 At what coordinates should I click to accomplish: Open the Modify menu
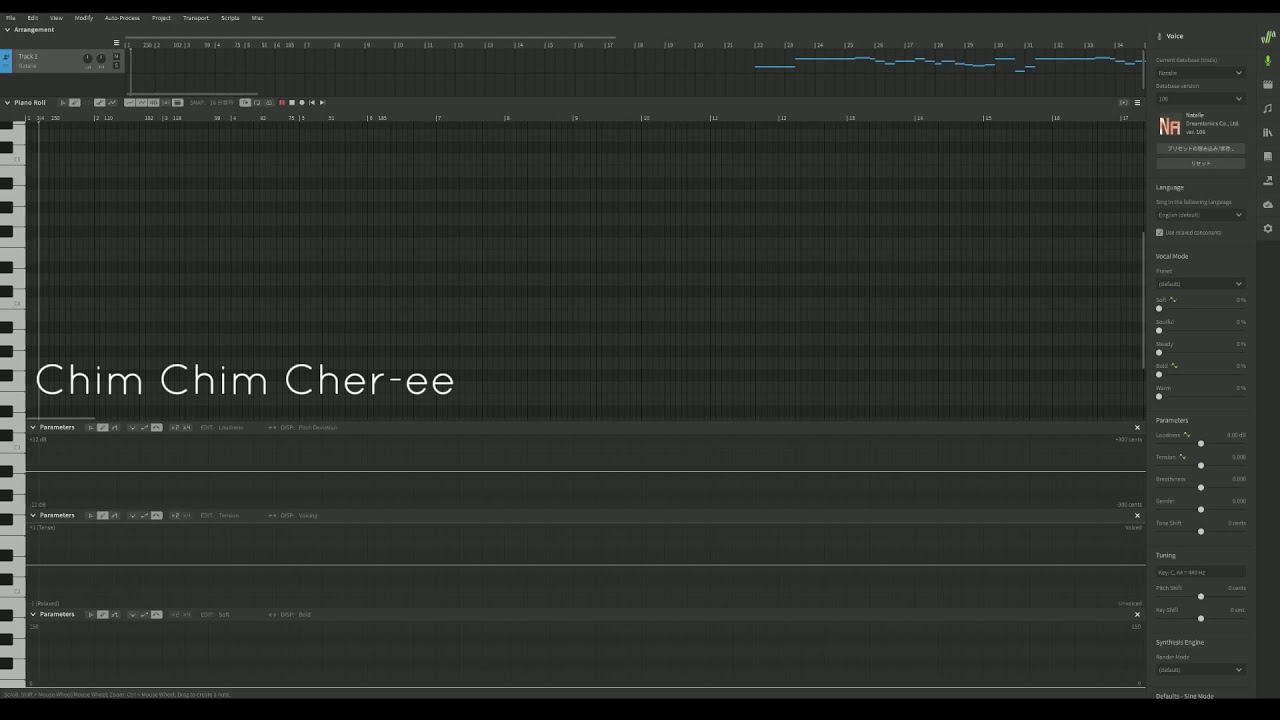[84, 18]
